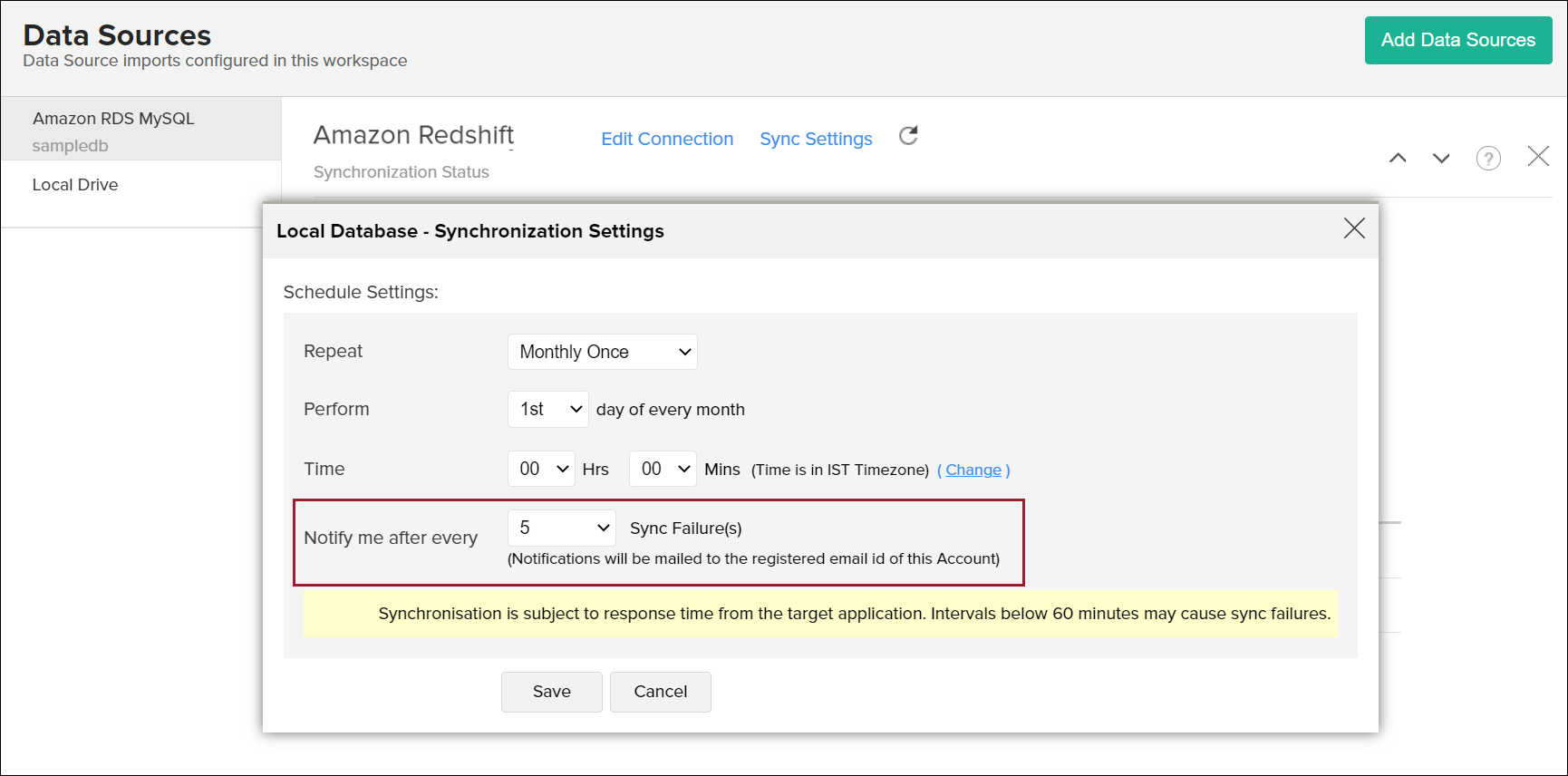Click the refresh sync icon
The width and height of the screenshot is (1568, 776).
908,136
